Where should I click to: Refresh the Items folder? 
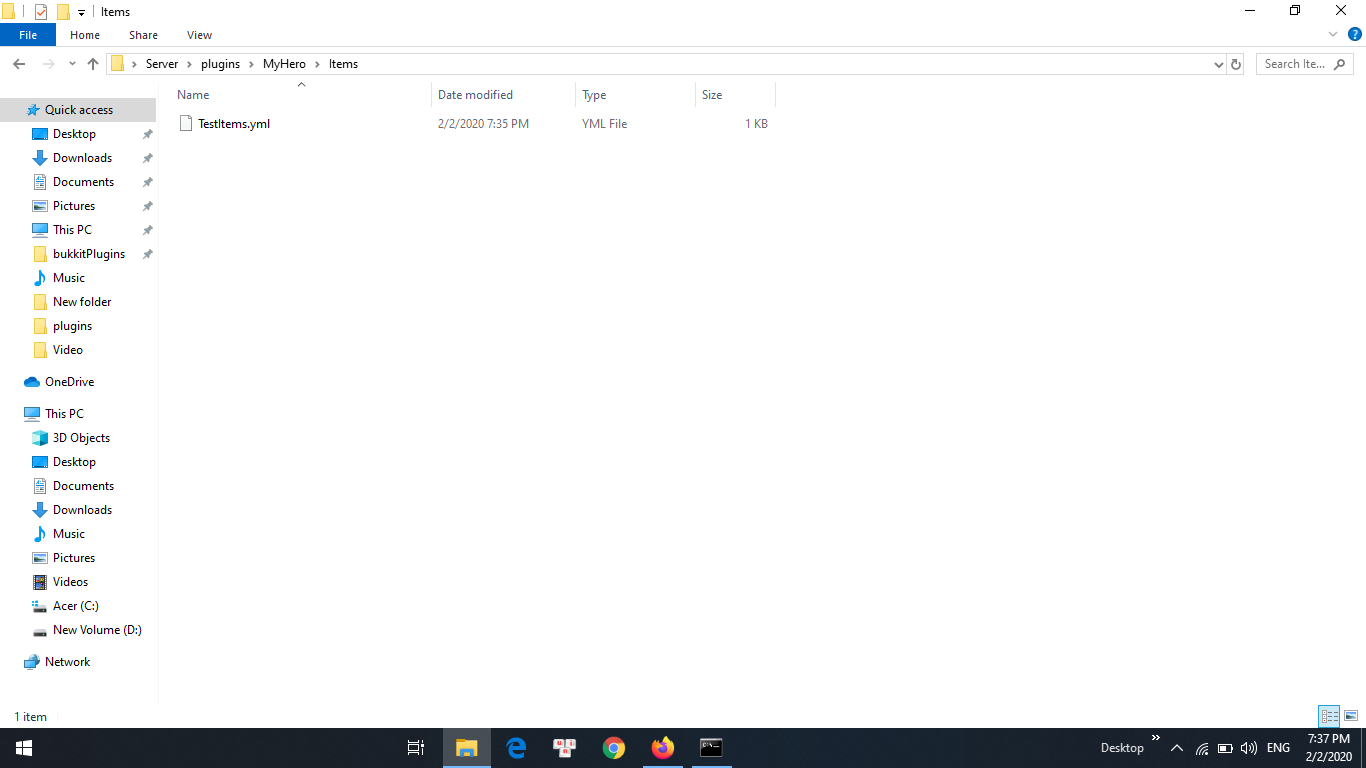pyautogui.click(x=1236, y=64)
